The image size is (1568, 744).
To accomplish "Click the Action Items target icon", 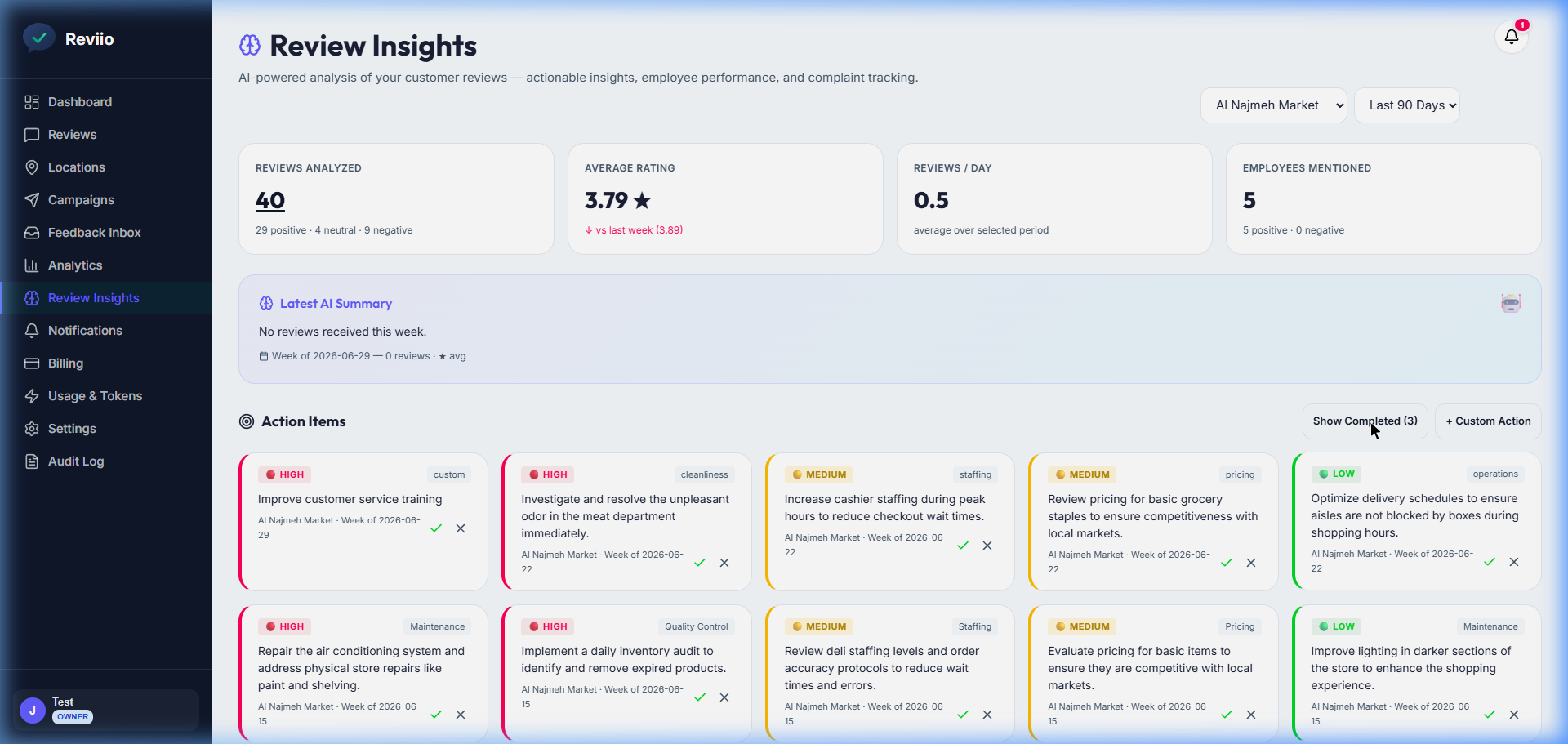I will pyautogui.click(x=247, y=421).
